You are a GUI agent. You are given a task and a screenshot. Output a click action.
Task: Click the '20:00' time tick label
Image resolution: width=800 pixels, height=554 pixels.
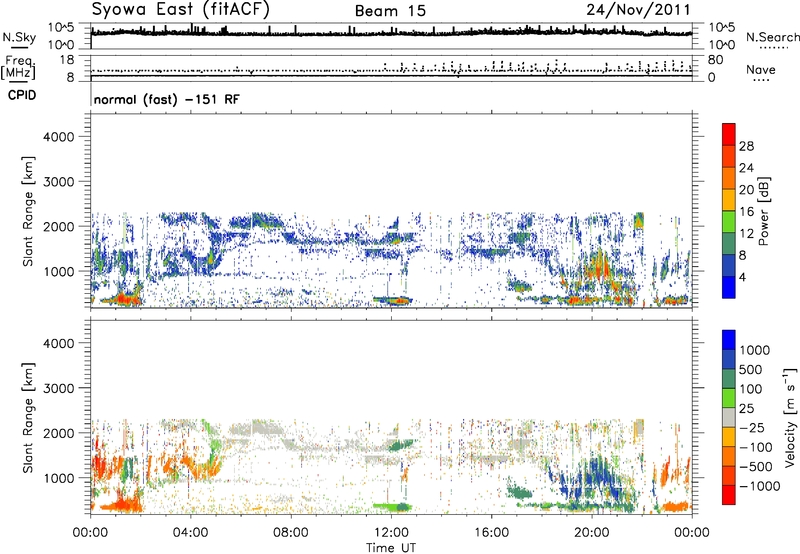591,533
